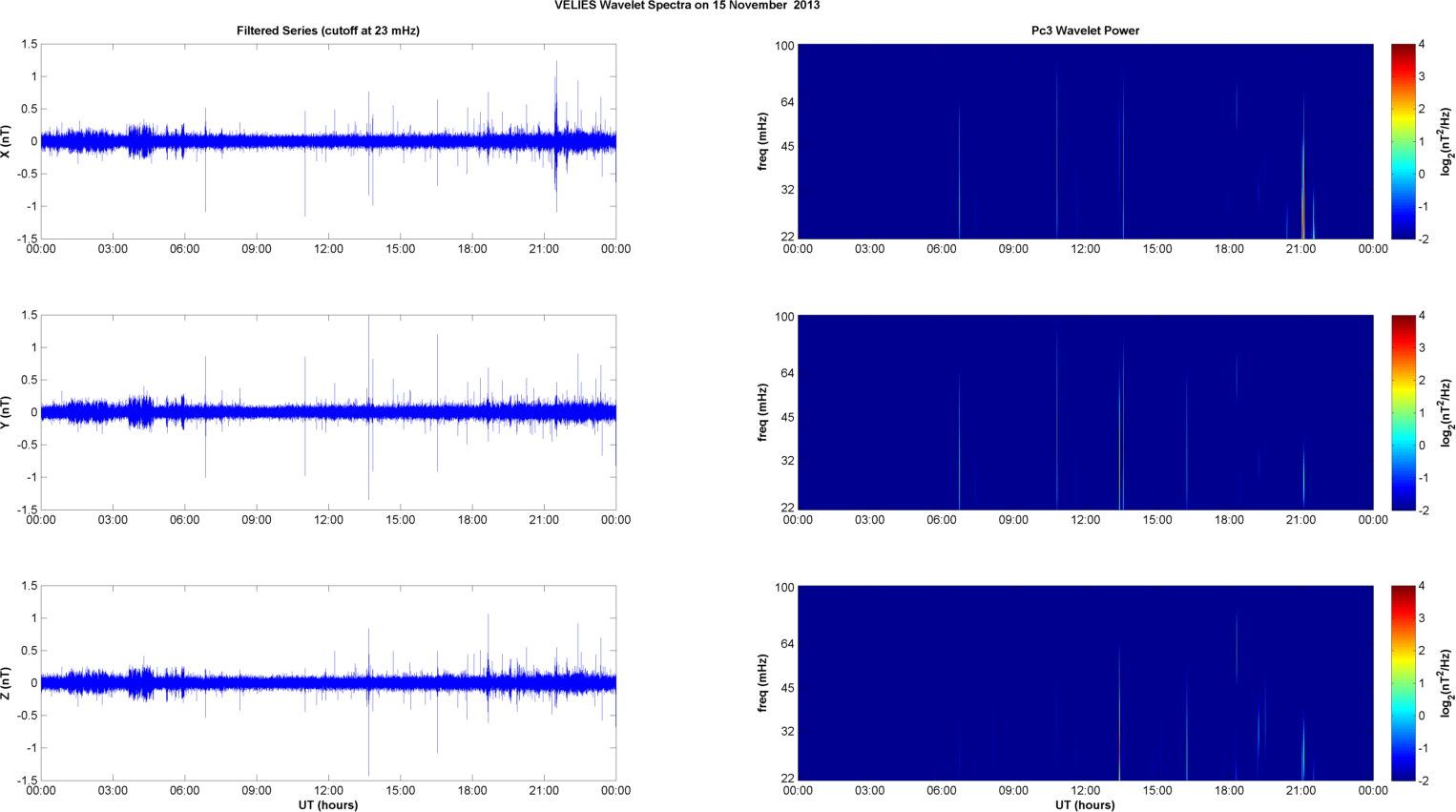Click 'freq (mHz)' label of the middle spectrogram
The width and height of the screenshot is (1456, 812).
pyautogui.click(x=763, y=412)
